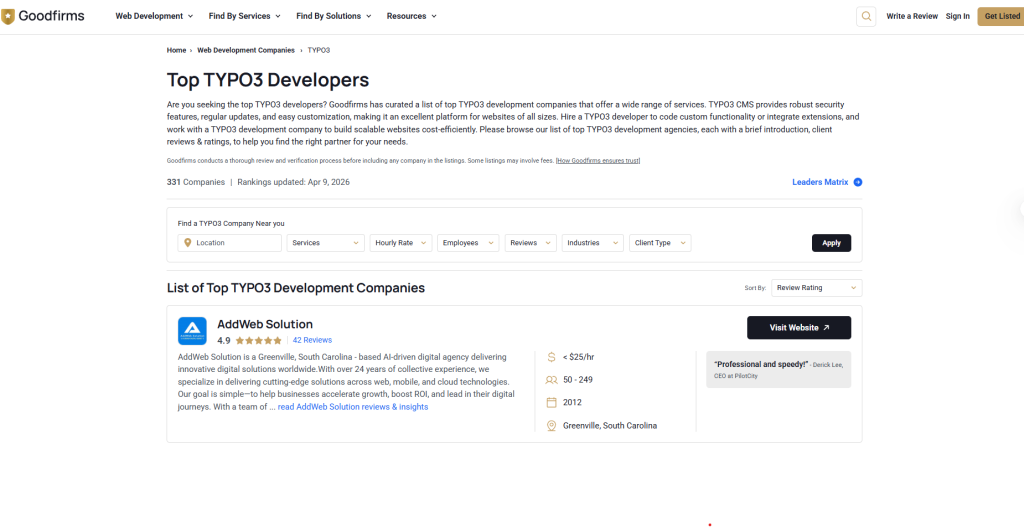Click the location pin in Location field

point(188,243)
